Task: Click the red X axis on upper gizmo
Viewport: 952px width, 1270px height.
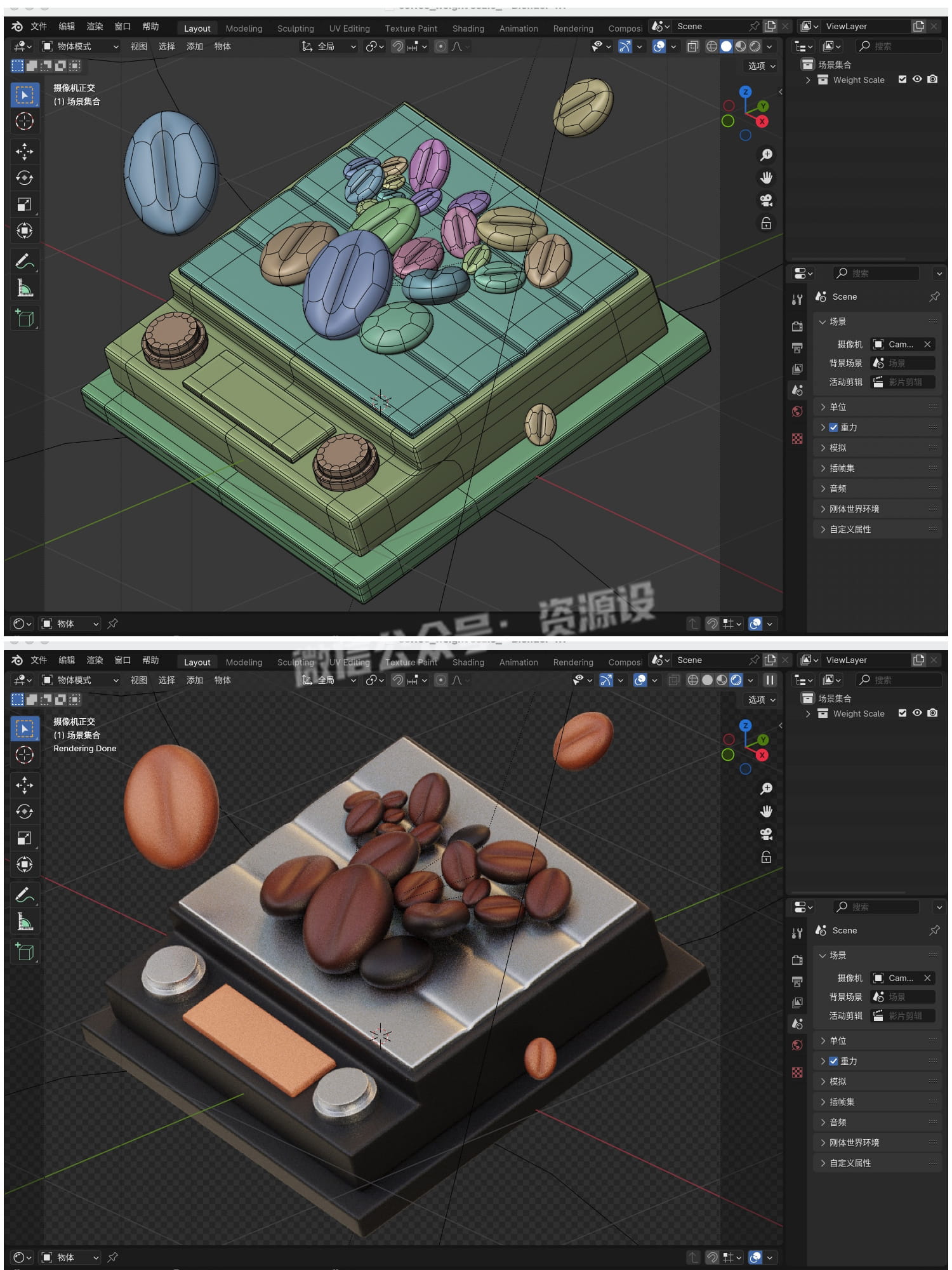Action: tap(762, 121)
